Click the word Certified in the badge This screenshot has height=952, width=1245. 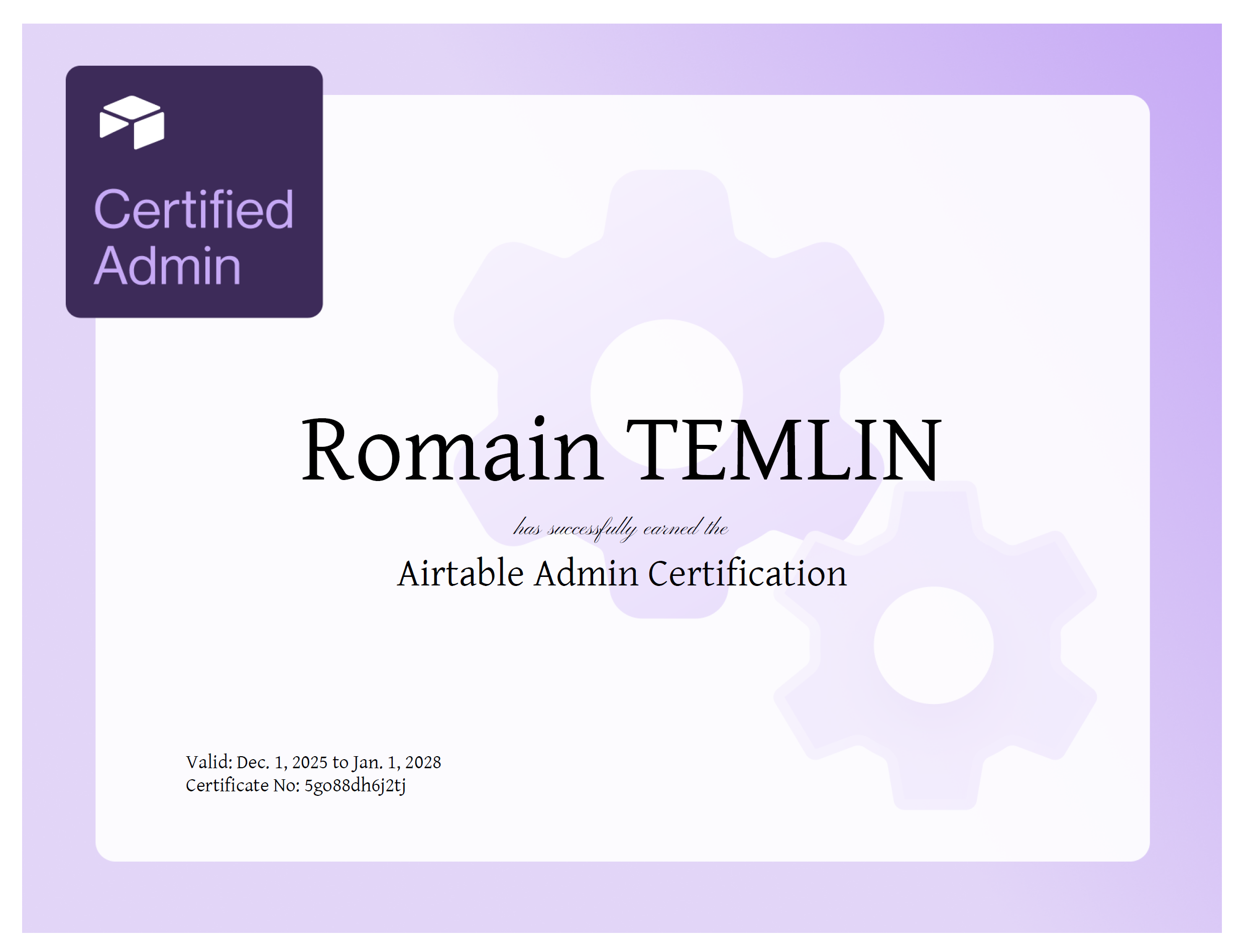tap(194, 210)
